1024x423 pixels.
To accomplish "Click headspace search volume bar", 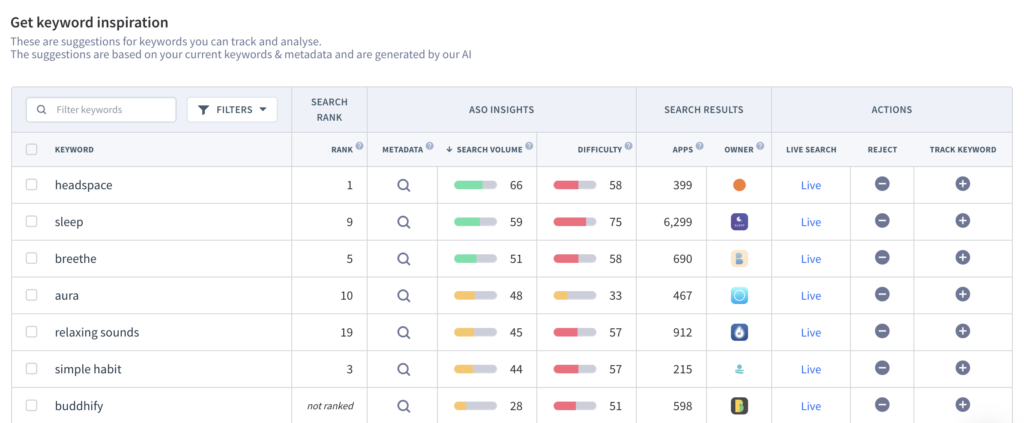I will [x=475, y=185].
